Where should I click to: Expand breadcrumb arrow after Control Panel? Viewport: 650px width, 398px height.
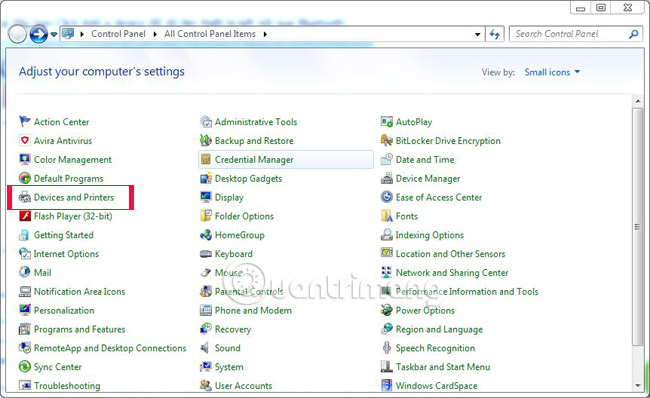point(155,34)
